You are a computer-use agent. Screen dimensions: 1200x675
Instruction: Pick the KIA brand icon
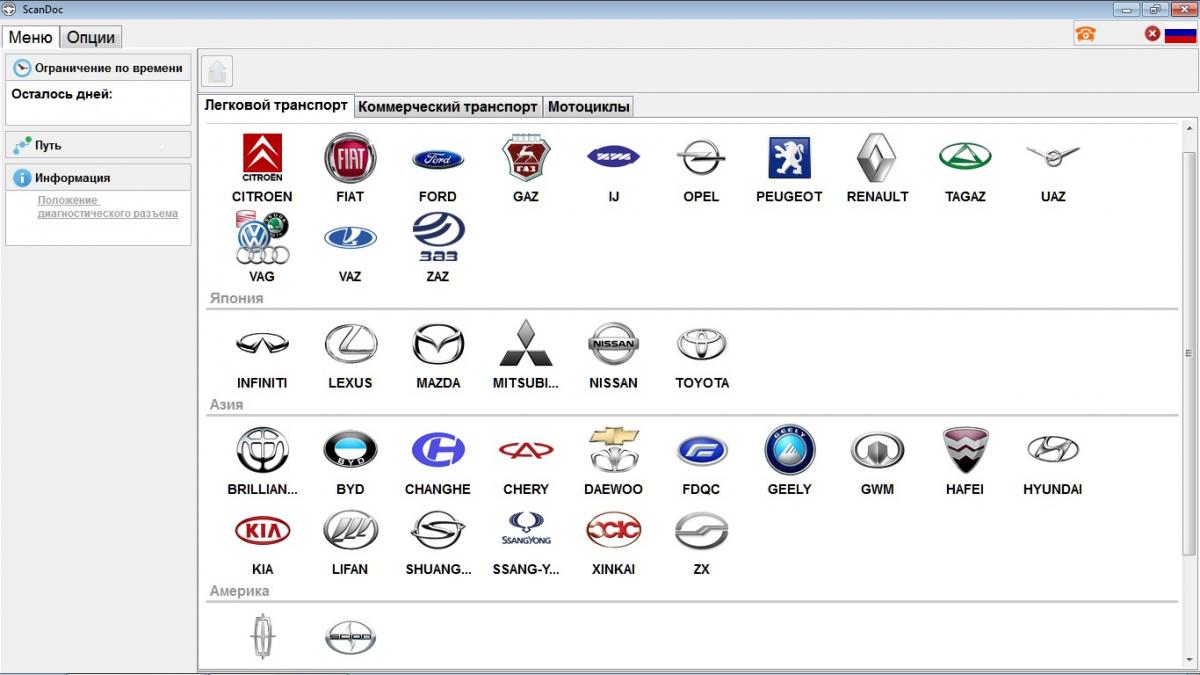coord(262,530)
